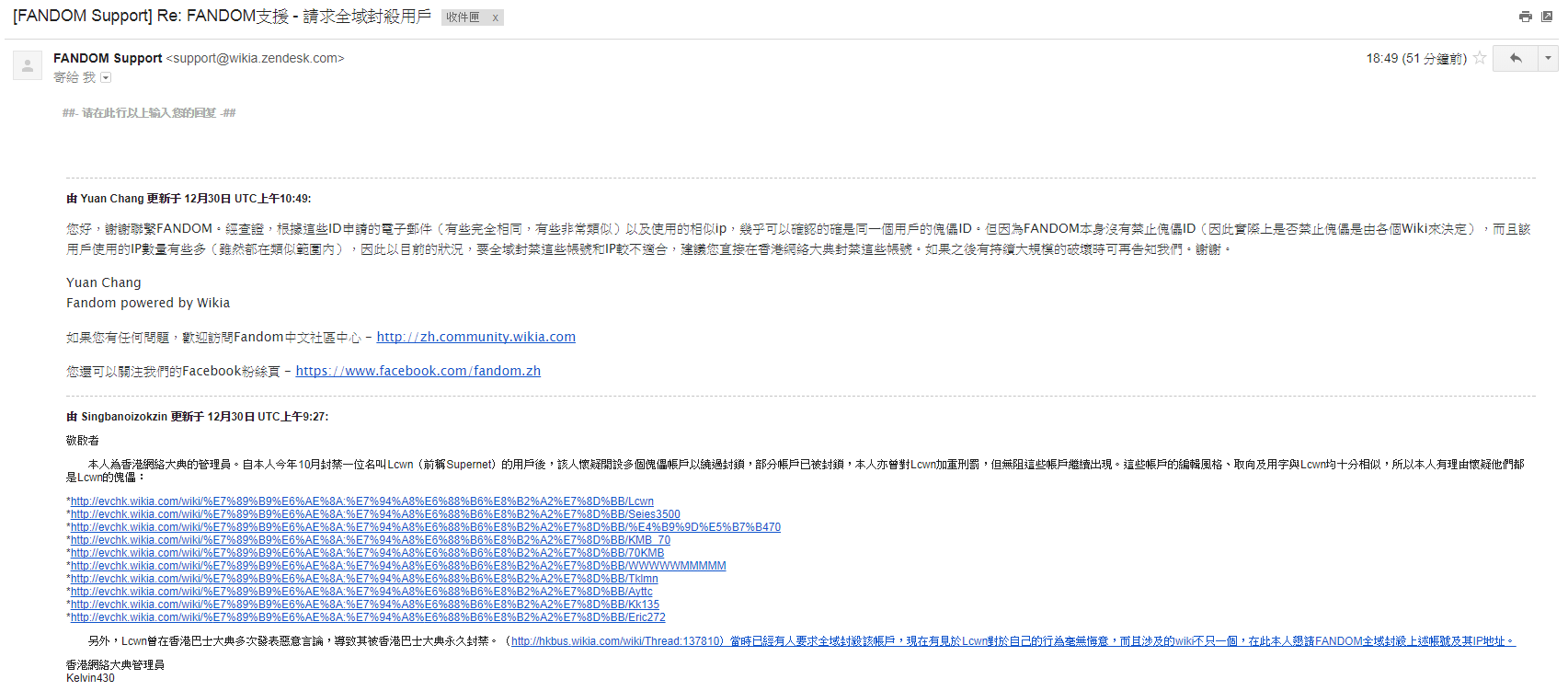
Task: Click the 收件匣 inbox label
Action: click(x=464, y=17)
